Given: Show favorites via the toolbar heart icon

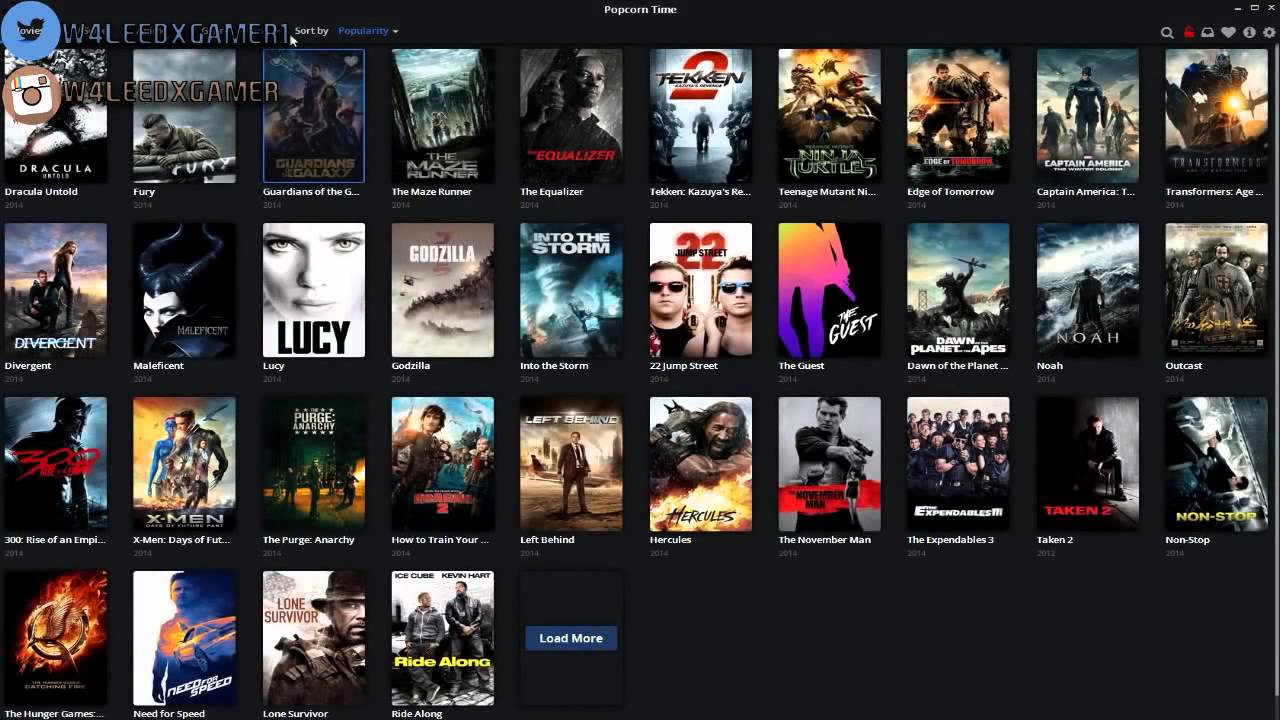Looking at the screenshot, I should tap(1229, 32).
